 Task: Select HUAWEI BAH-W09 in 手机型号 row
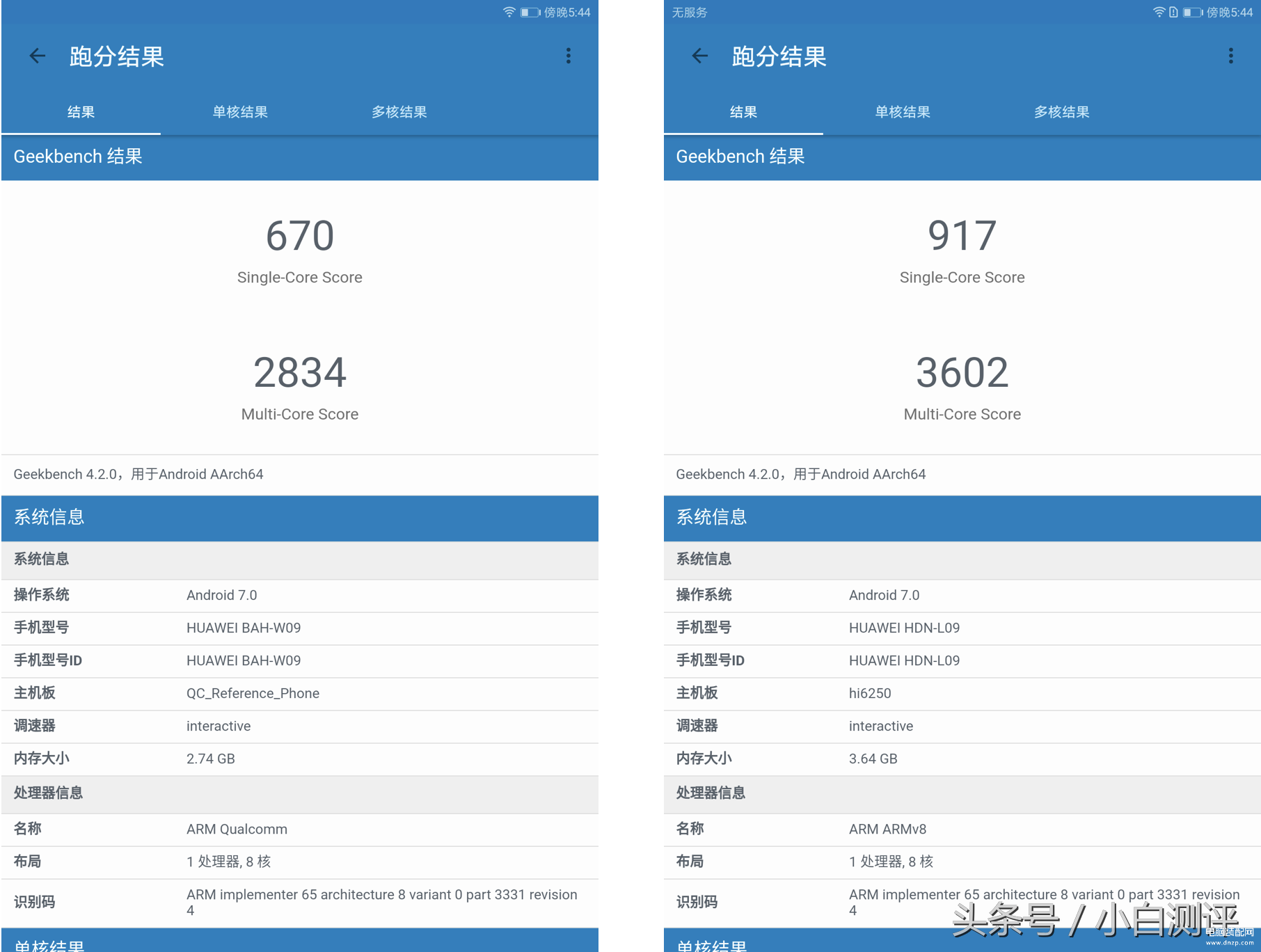(244, 628)
